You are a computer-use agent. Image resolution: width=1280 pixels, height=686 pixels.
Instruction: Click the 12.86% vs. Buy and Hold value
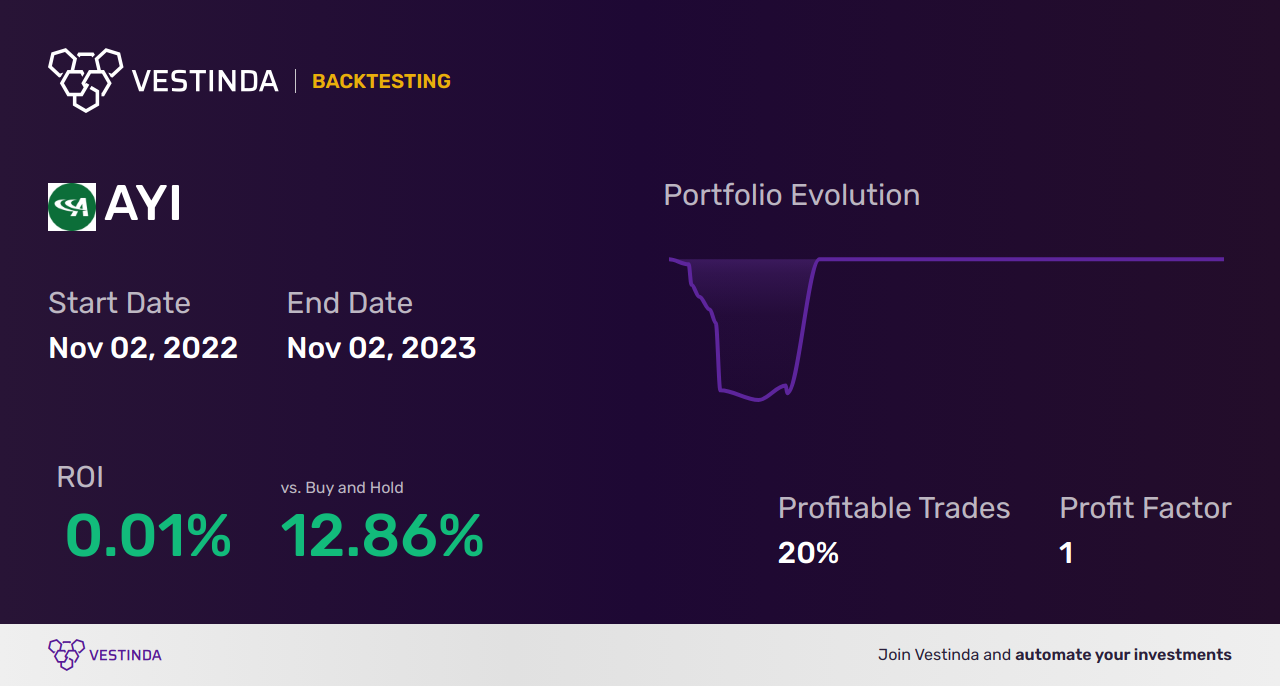tap(382, 536)
